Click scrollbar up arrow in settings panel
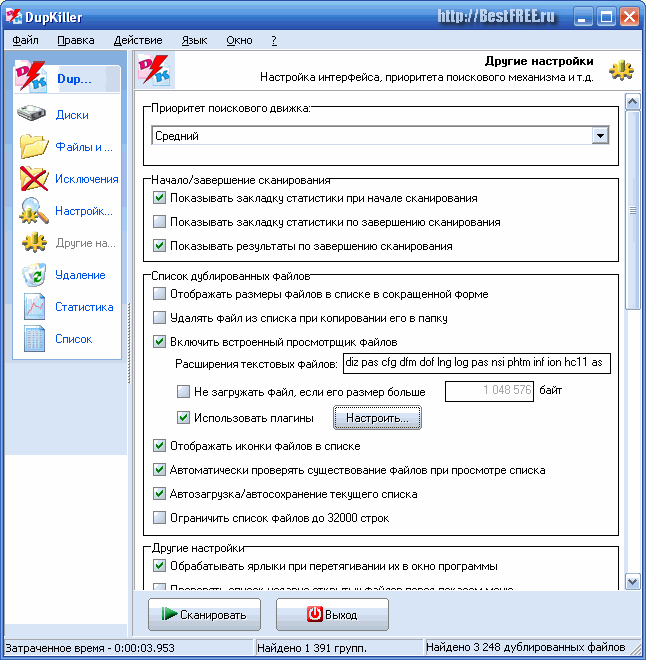646x660 pixels. (633, 101)
